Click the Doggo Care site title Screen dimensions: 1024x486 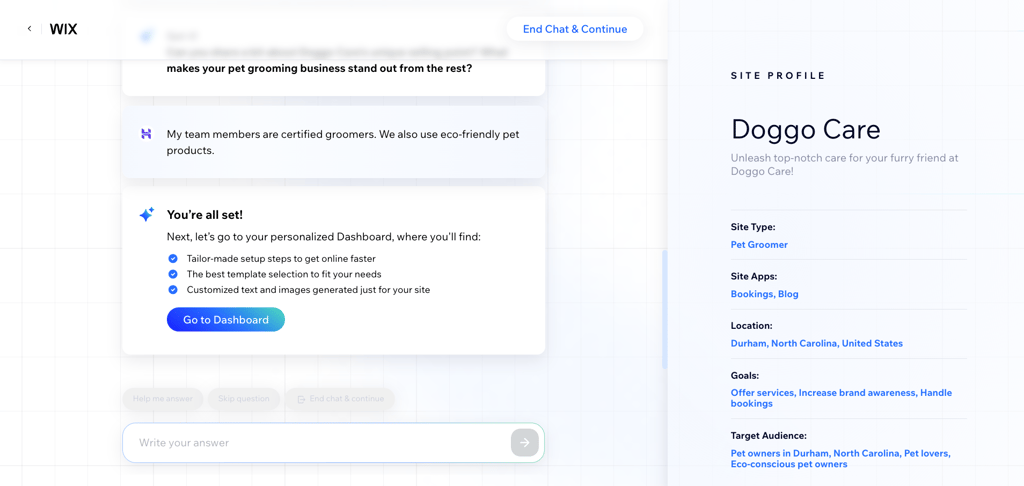(806, 129)
